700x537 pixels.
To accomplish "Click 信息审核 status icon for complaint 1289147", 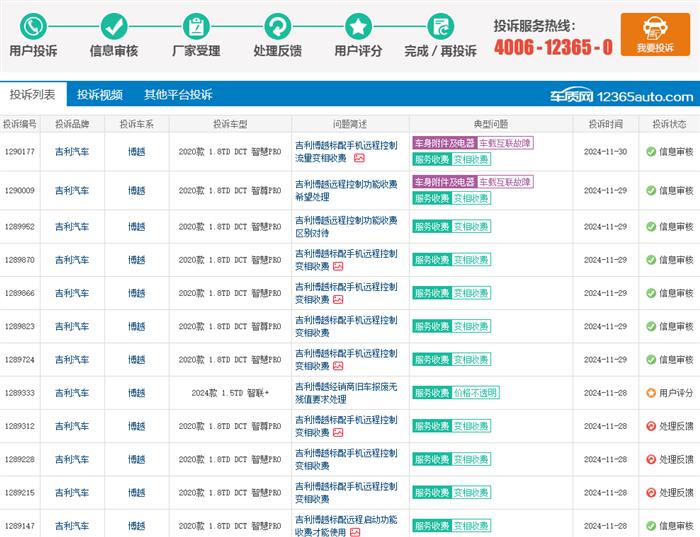I will pos(651,526).
